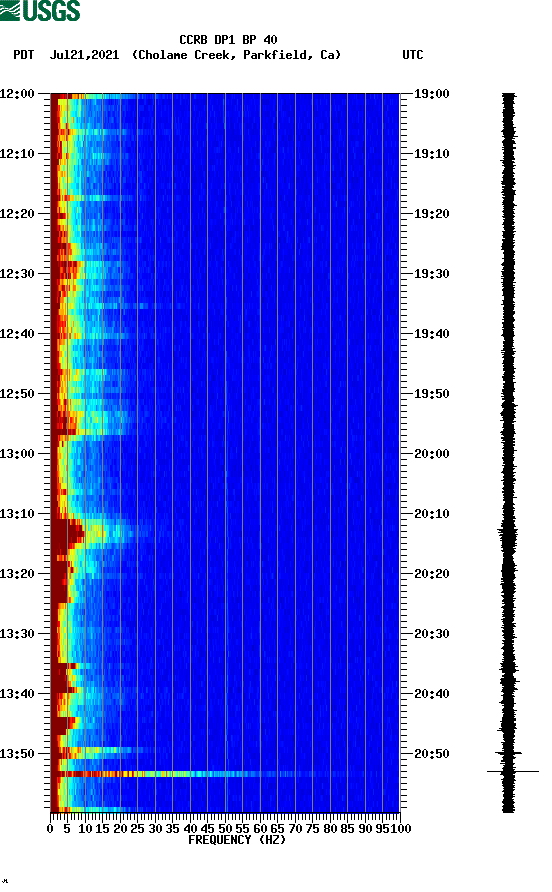Screen dimensions: 552x892
Task: Click the 'UTC' timezone label
Action: click(413, 55)
